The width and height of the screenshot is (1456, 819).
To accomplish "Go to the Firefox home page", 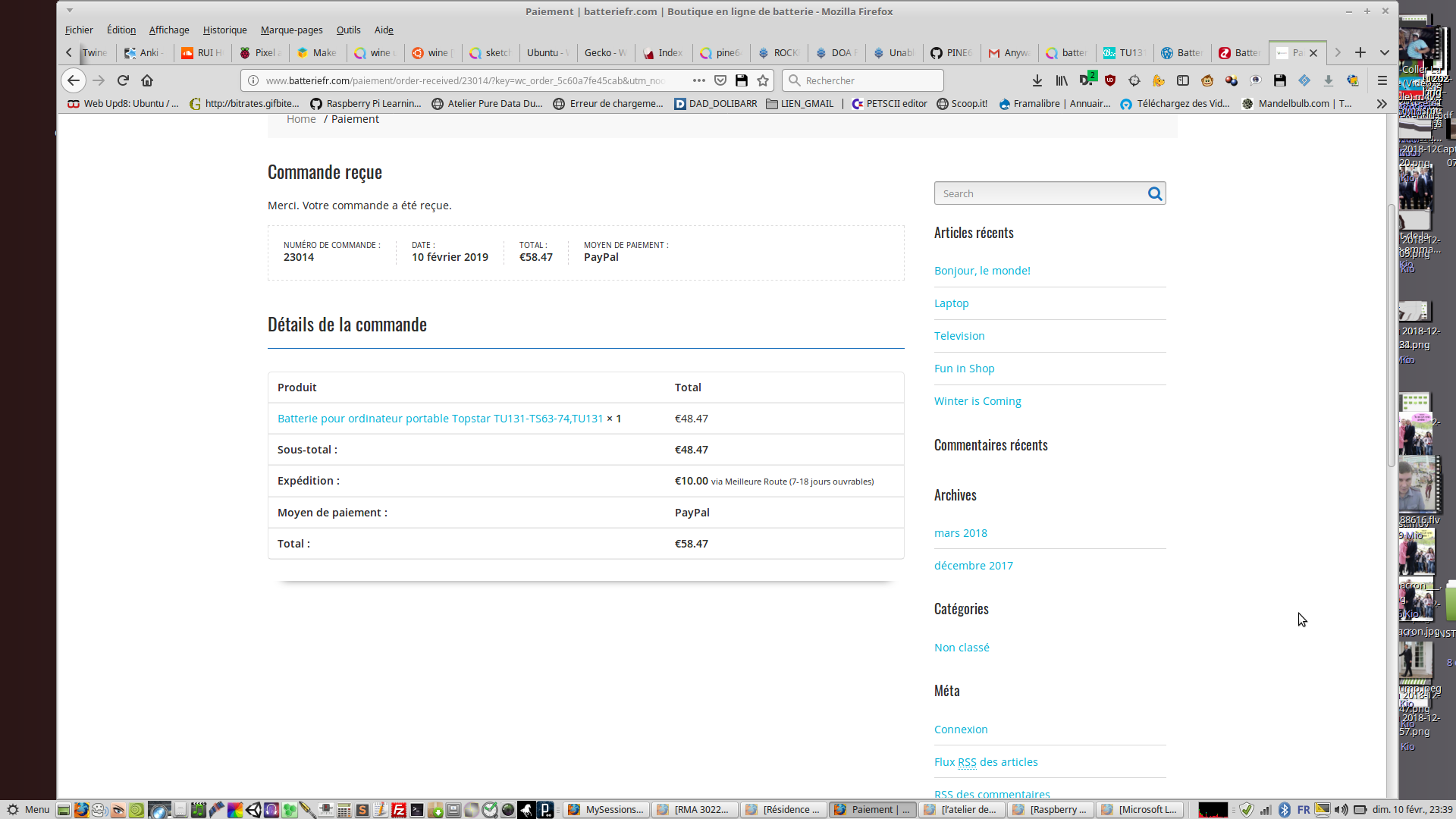I will tap(147, 80).
